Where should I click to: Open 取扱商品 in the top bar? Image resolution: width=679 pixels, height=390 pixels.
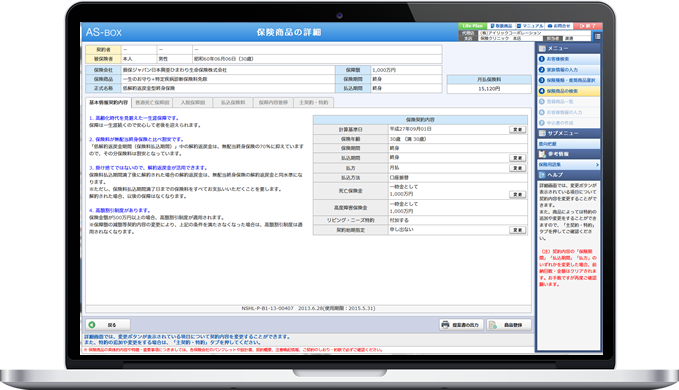pyautogui.click(x=501, y=26)
